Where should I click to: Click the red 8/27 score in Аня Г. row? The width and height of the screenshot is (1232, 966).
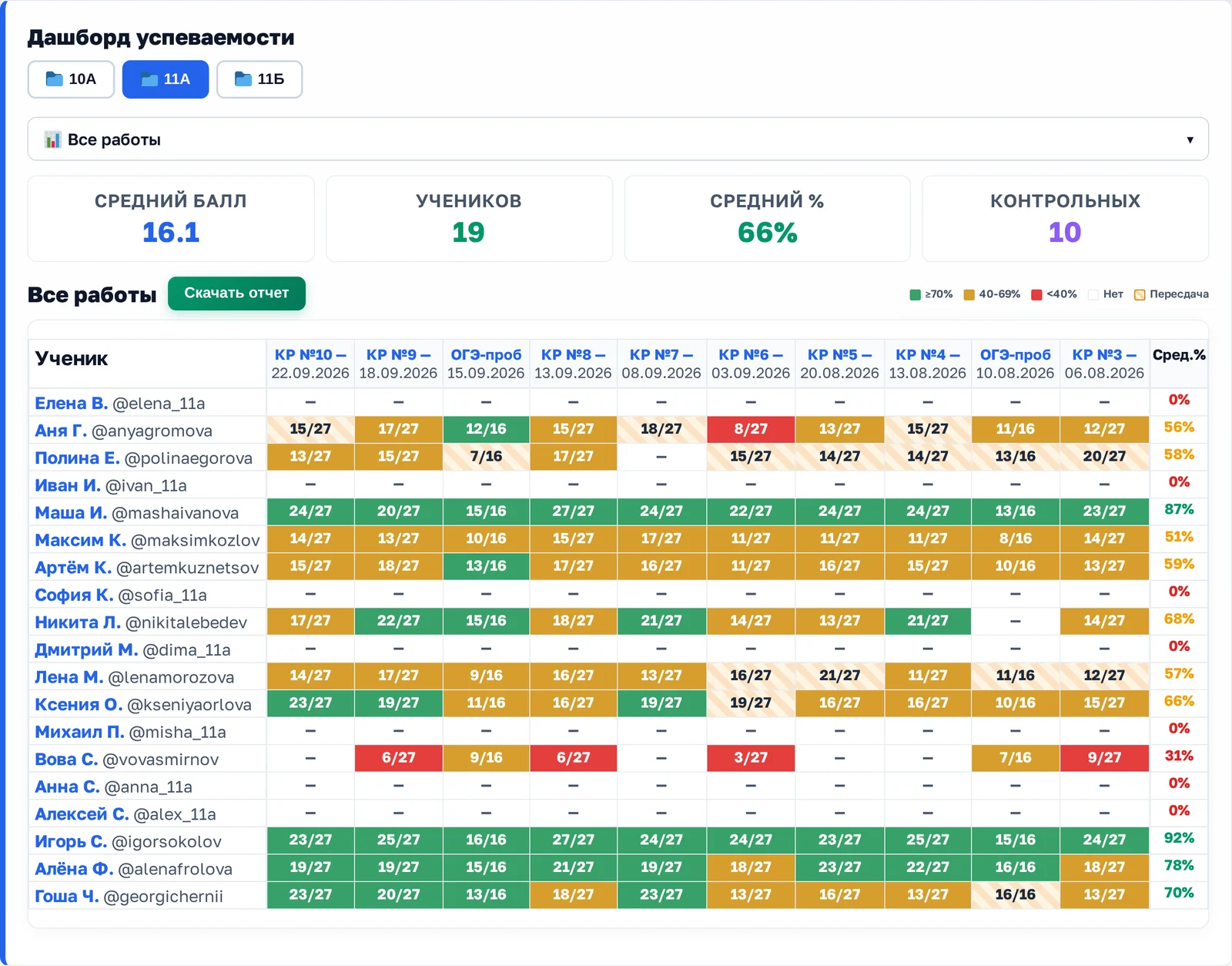coord(751,429)
